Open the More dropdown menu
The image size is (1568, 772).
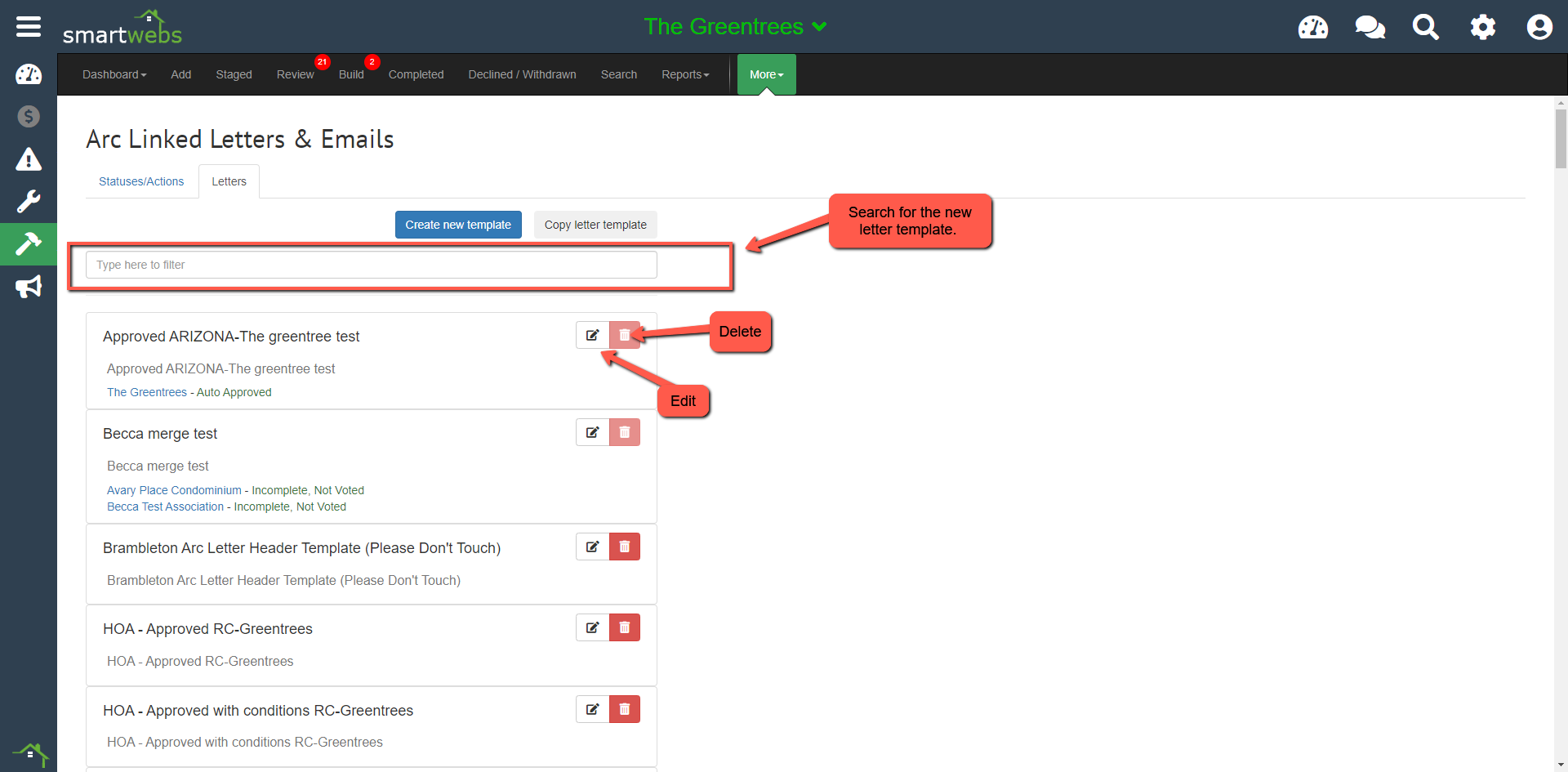[x=766, y=74]
